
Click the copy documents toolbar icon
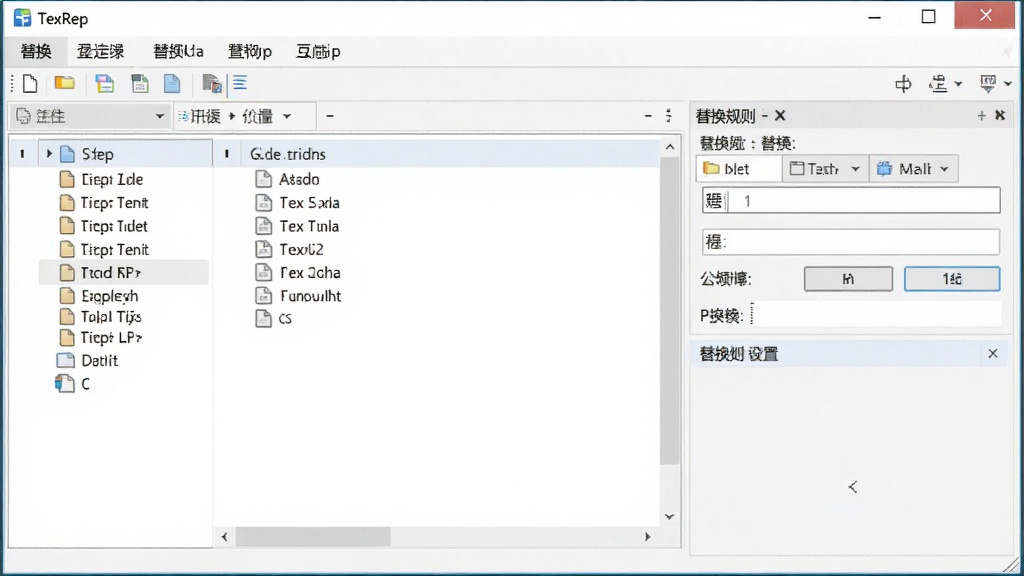tap(212, 84)
